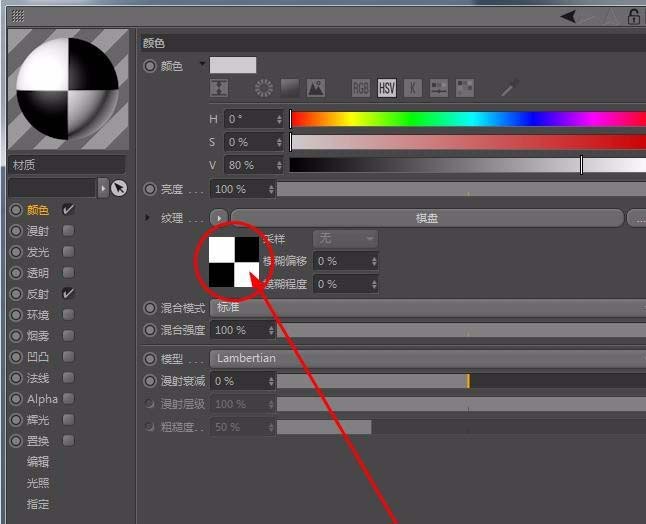Click the 纹理 arrow button to open texture menu
This screenshot has width=646, height=524.
(x=219, y=218)
